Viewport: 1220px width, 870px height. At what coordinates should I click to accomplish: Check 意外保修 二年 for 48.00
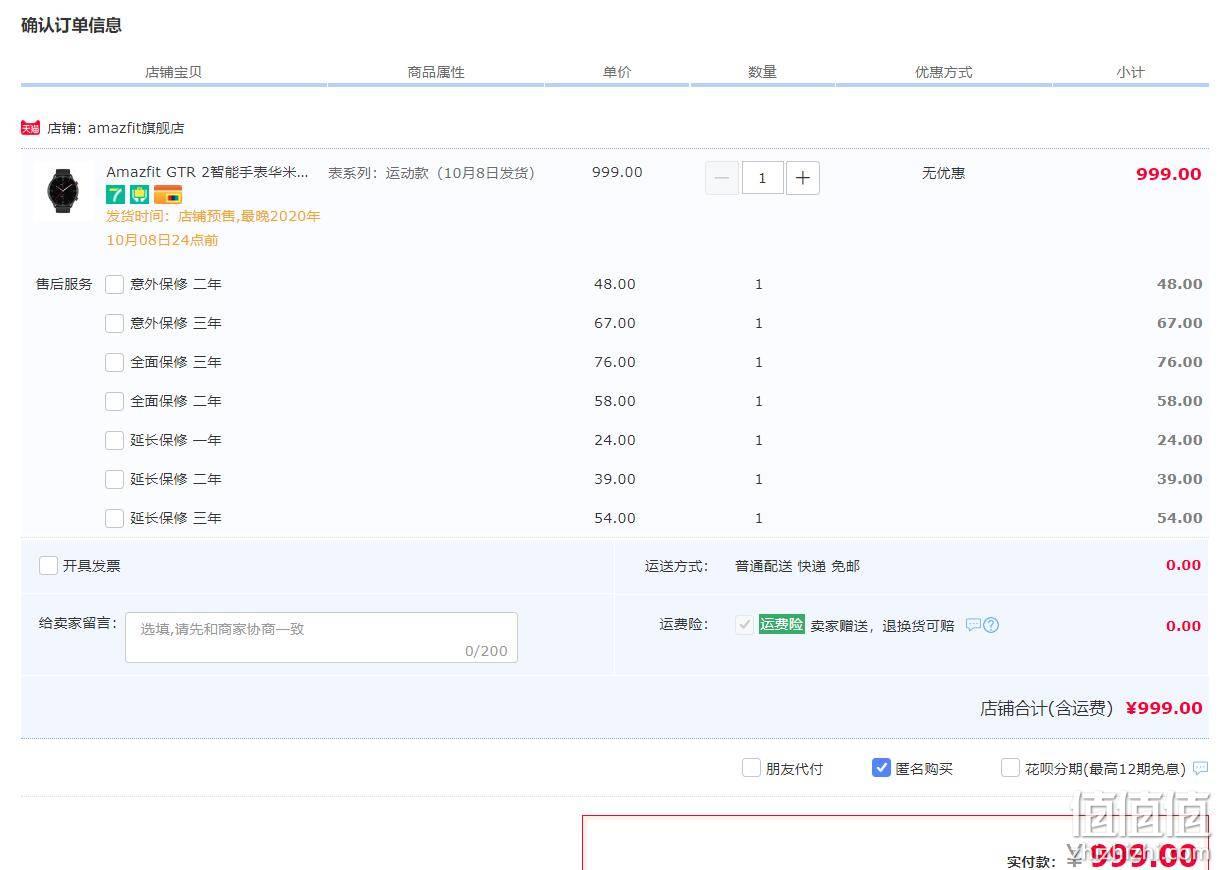pos(115,284)
